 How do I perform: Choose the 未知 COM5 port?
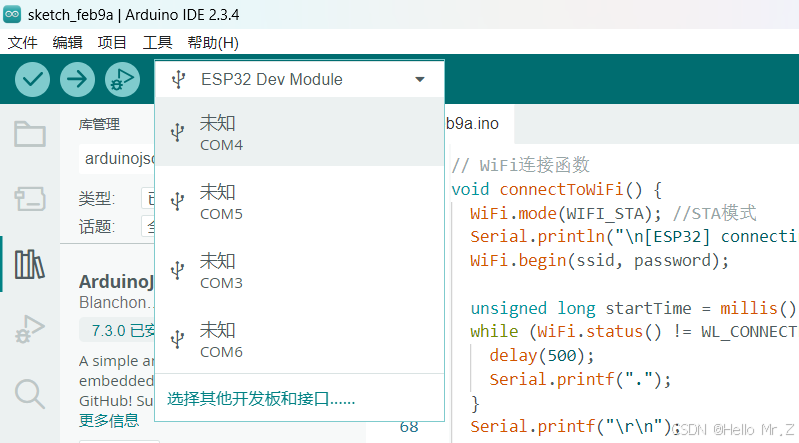[299, 201]
